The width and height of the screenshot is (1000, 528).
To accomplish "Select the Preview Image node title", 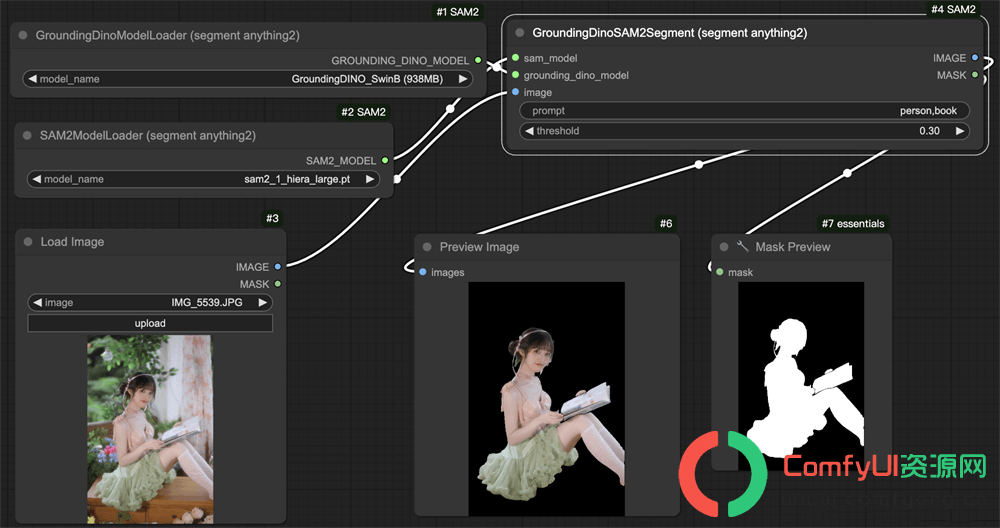I will tap(479, 247).
